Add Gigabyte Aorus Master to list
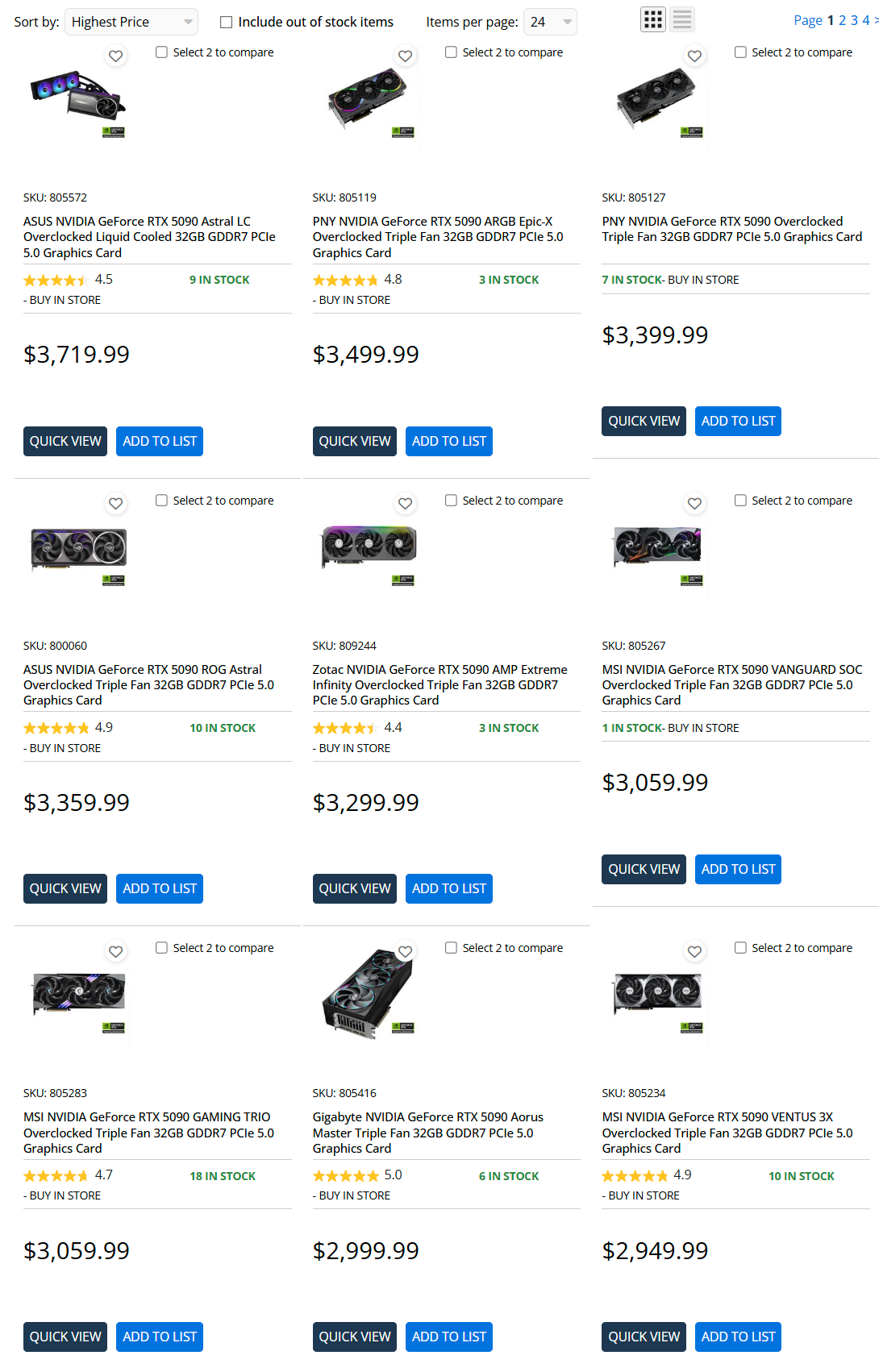The height and width of the screenshot is (1372, 879). (x=448, y=1337)
